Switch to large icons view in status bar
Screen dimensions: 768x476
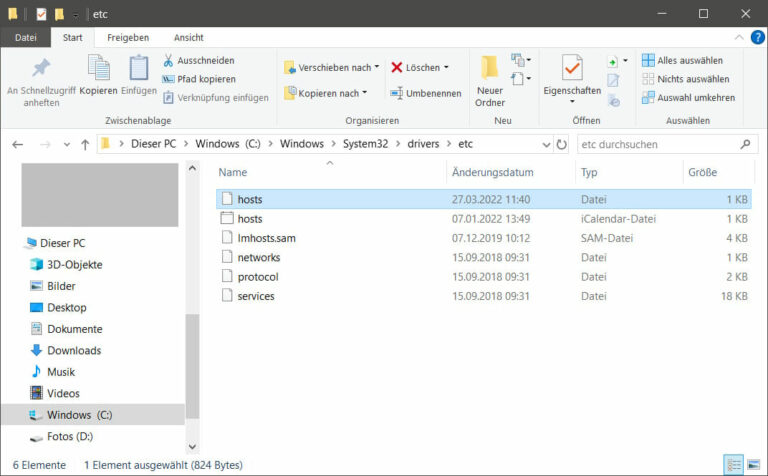[x=753, y=465]
